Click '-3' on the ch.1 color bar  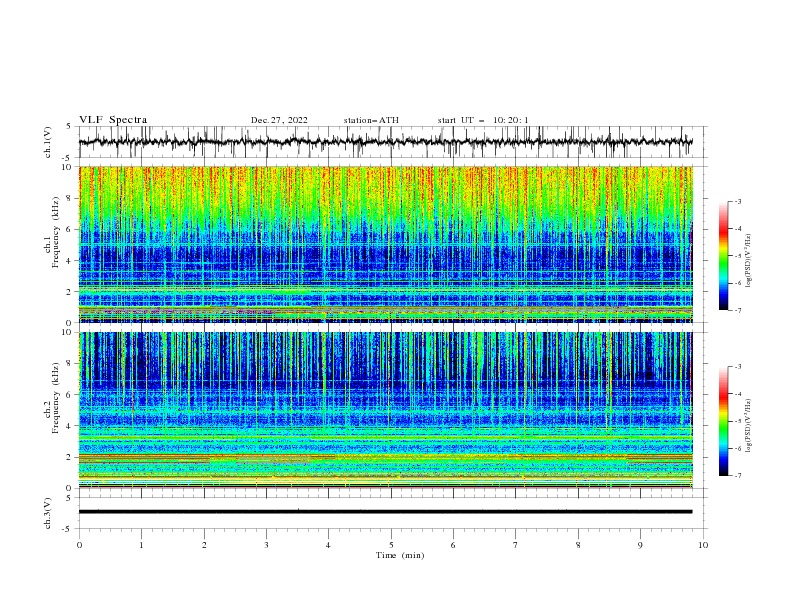pos(737,201)
